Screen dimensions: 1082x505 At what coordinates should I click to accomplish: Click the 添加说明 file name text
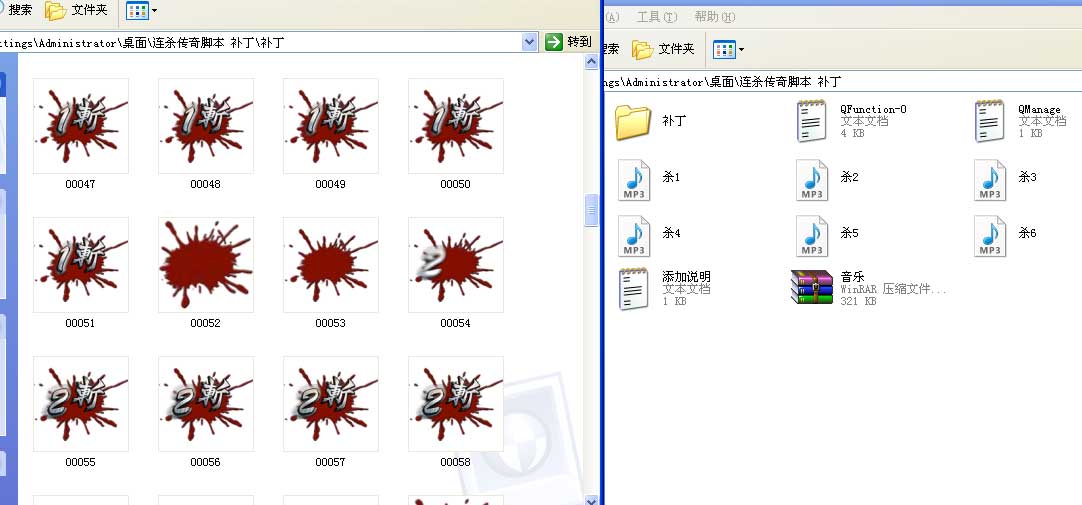pyautogui.click(x=687, y=277)
